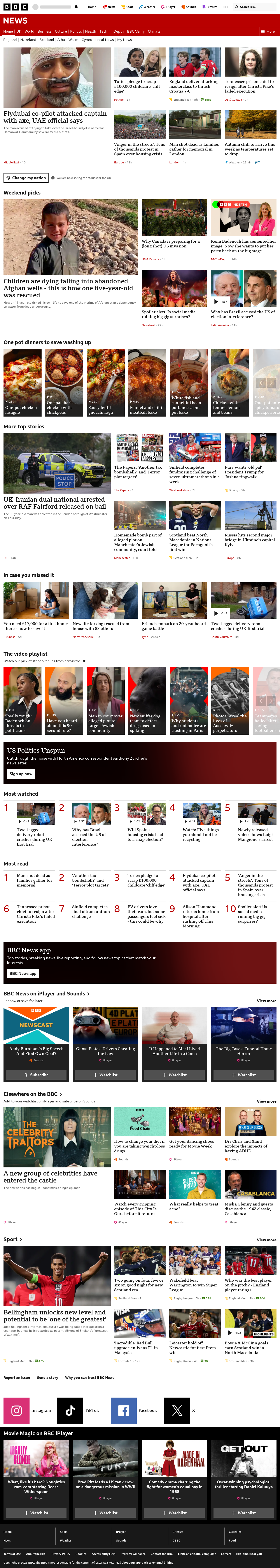Viewport: 280px width, 1568px height.
Task: Open the TikTok social icon
Action: point(70,1410)
